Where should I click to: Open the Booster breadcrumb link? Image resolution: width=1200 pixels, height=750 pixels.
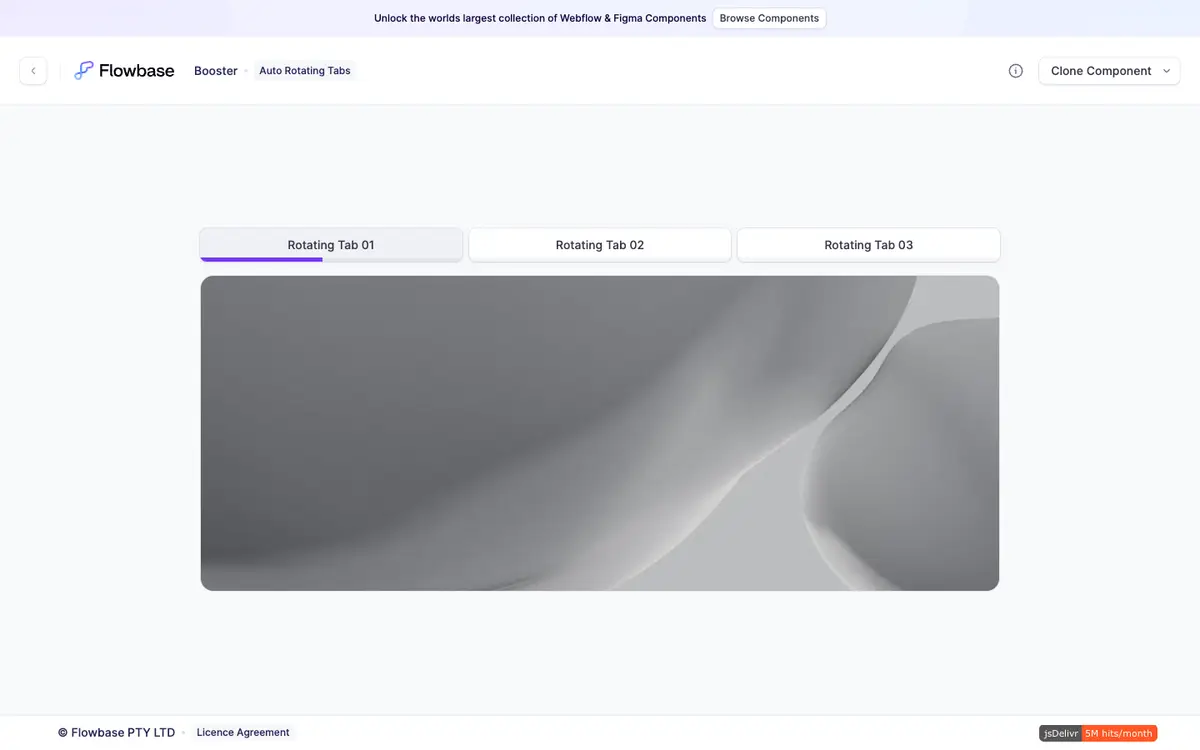(216, 71)
